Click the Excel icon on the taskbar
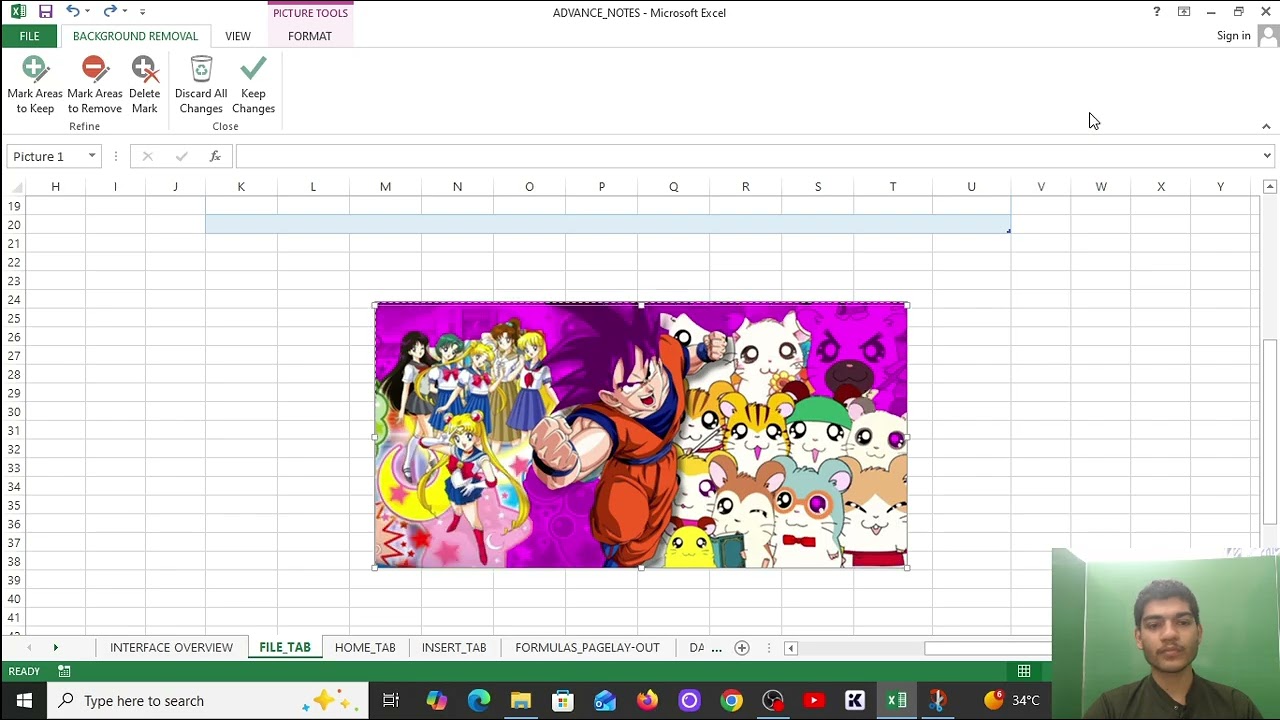The image size is (1280, 720). tap(897, 700)
